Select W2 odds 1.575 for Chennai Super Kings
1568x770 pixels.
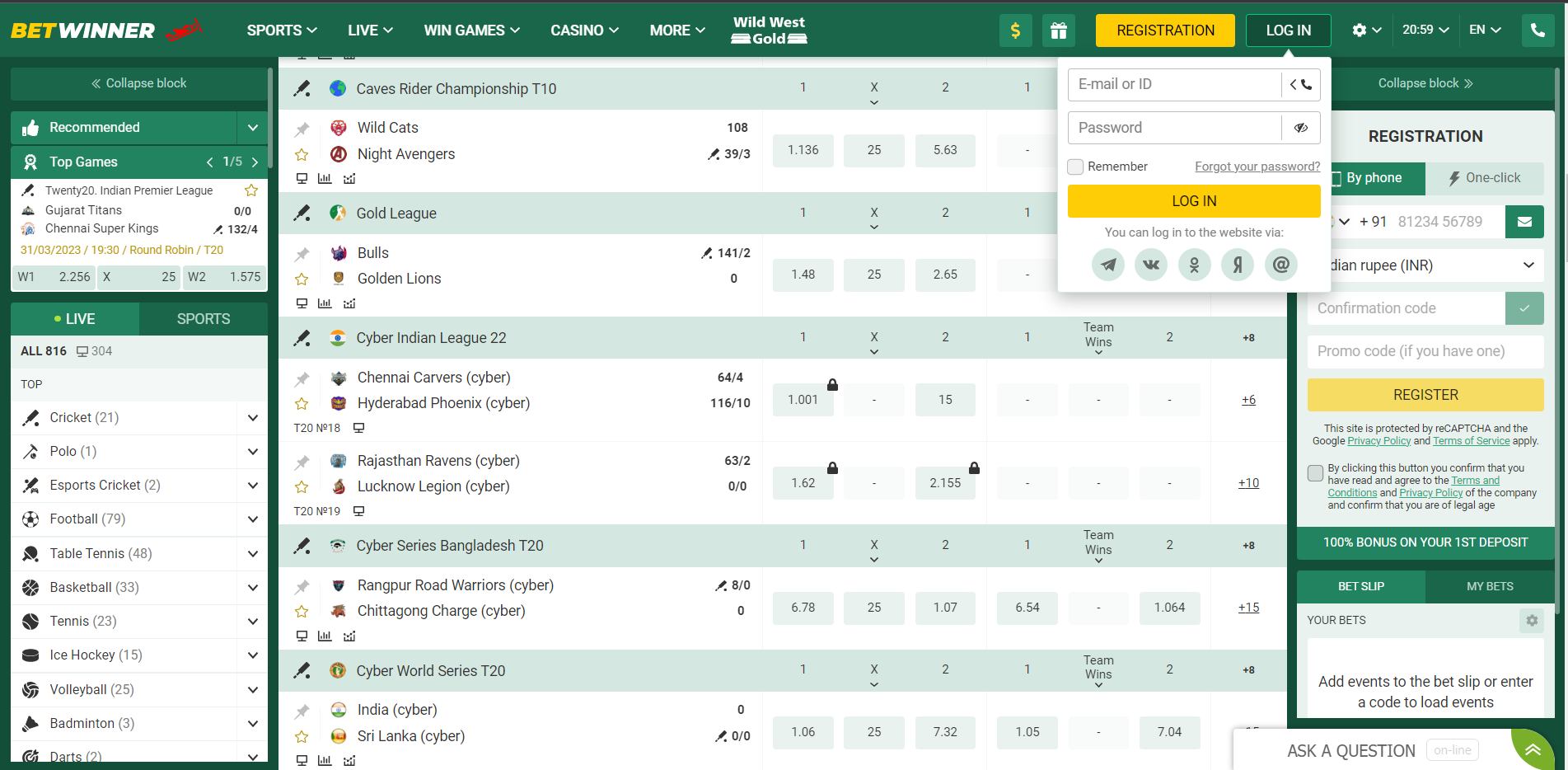point(224,277)
